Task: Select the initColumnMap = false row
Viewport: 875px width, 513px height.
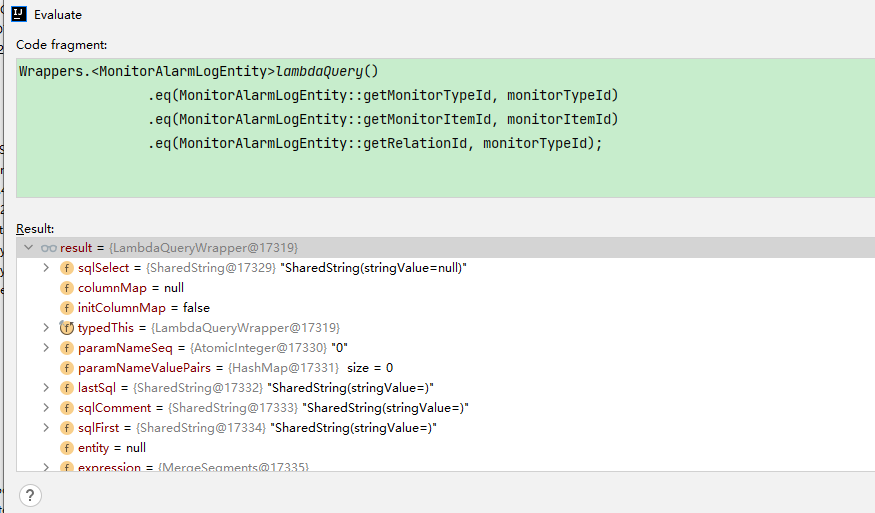Action: [445, 308]
